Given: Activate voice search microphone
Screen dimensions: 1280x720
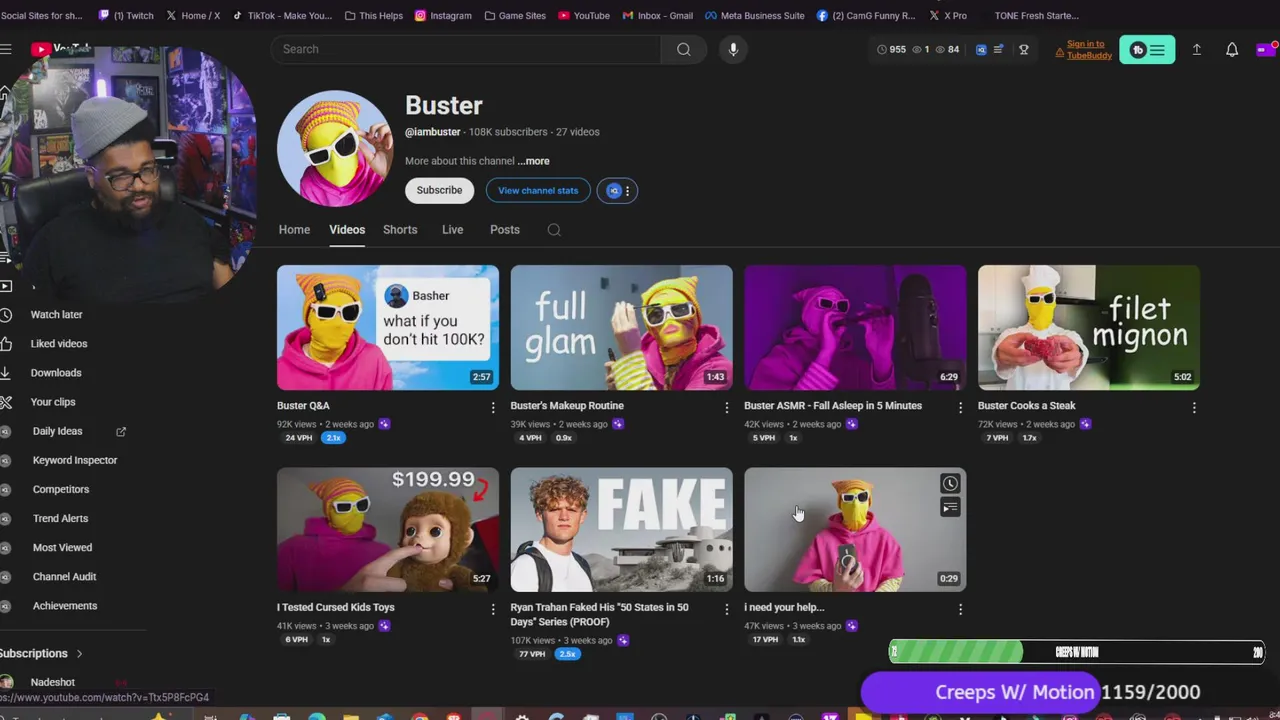Looking at the screenshot, I should click(x=733, y=49).
